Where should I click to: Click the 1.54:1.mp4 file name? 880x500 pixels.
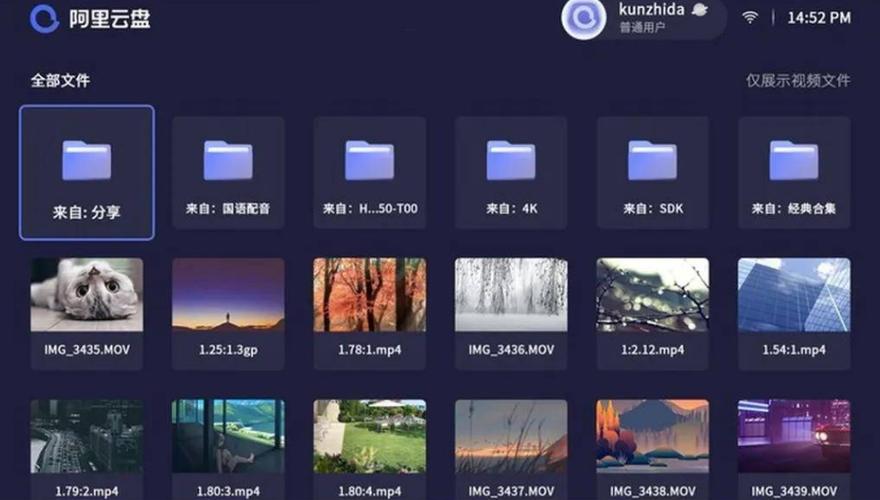(794, 350)
